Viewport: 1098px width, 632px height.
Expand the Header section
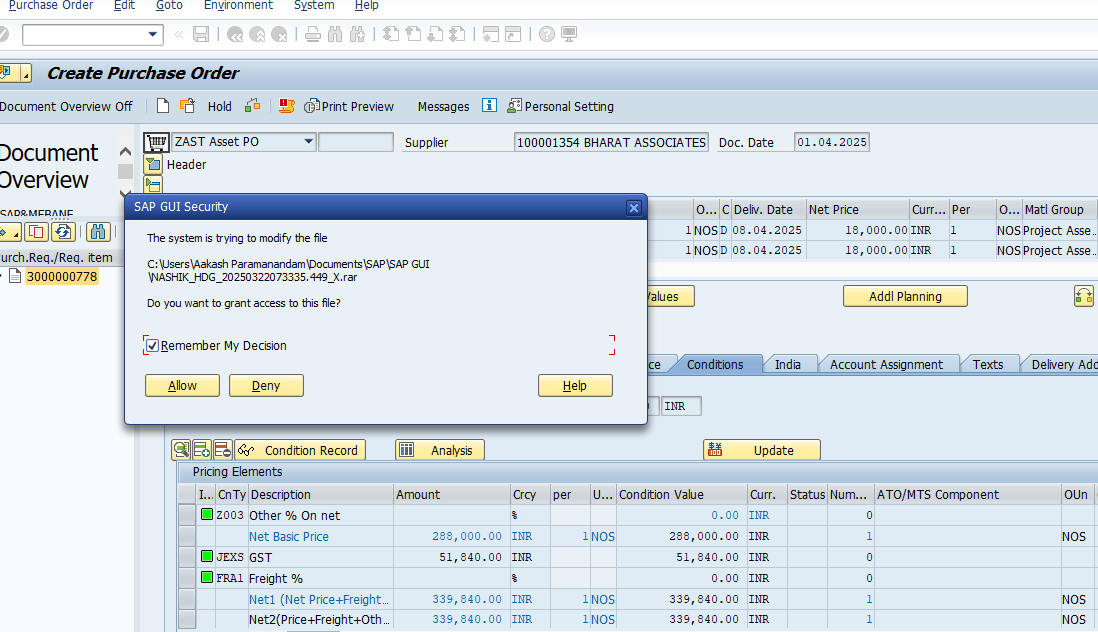click(x=153, y=164)
